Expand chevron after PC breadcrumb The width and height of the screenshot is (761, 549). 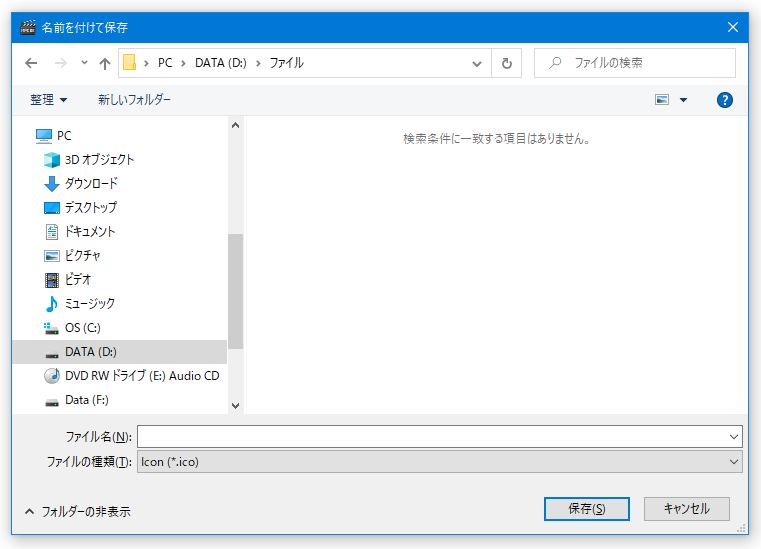click(183, 63)
